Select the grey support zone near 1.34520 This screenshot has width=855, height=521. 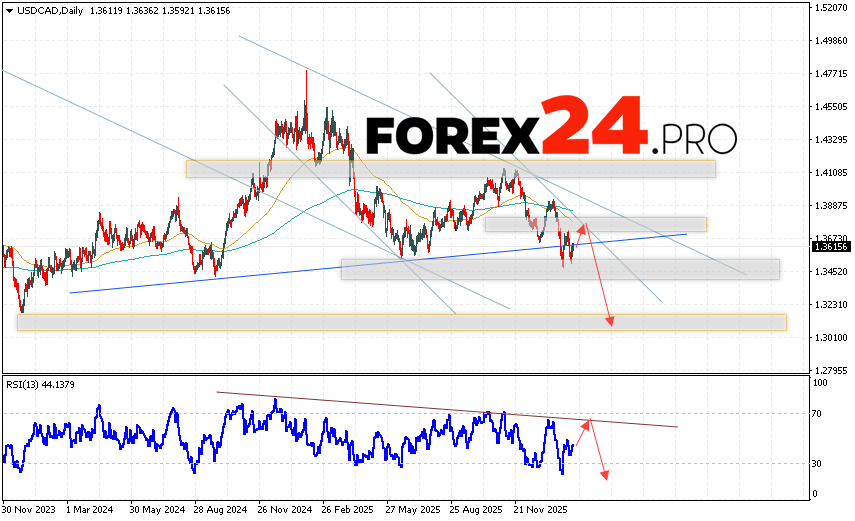coord(560,269)
